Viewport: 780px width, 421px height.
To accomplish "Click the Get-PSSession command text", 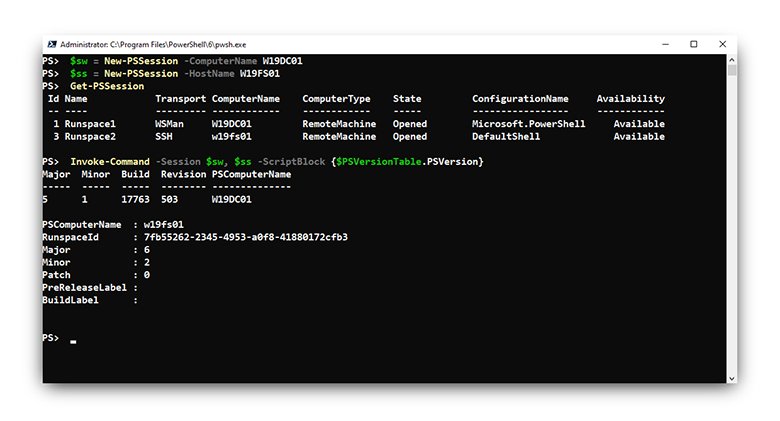I will (x=107, y=86).
